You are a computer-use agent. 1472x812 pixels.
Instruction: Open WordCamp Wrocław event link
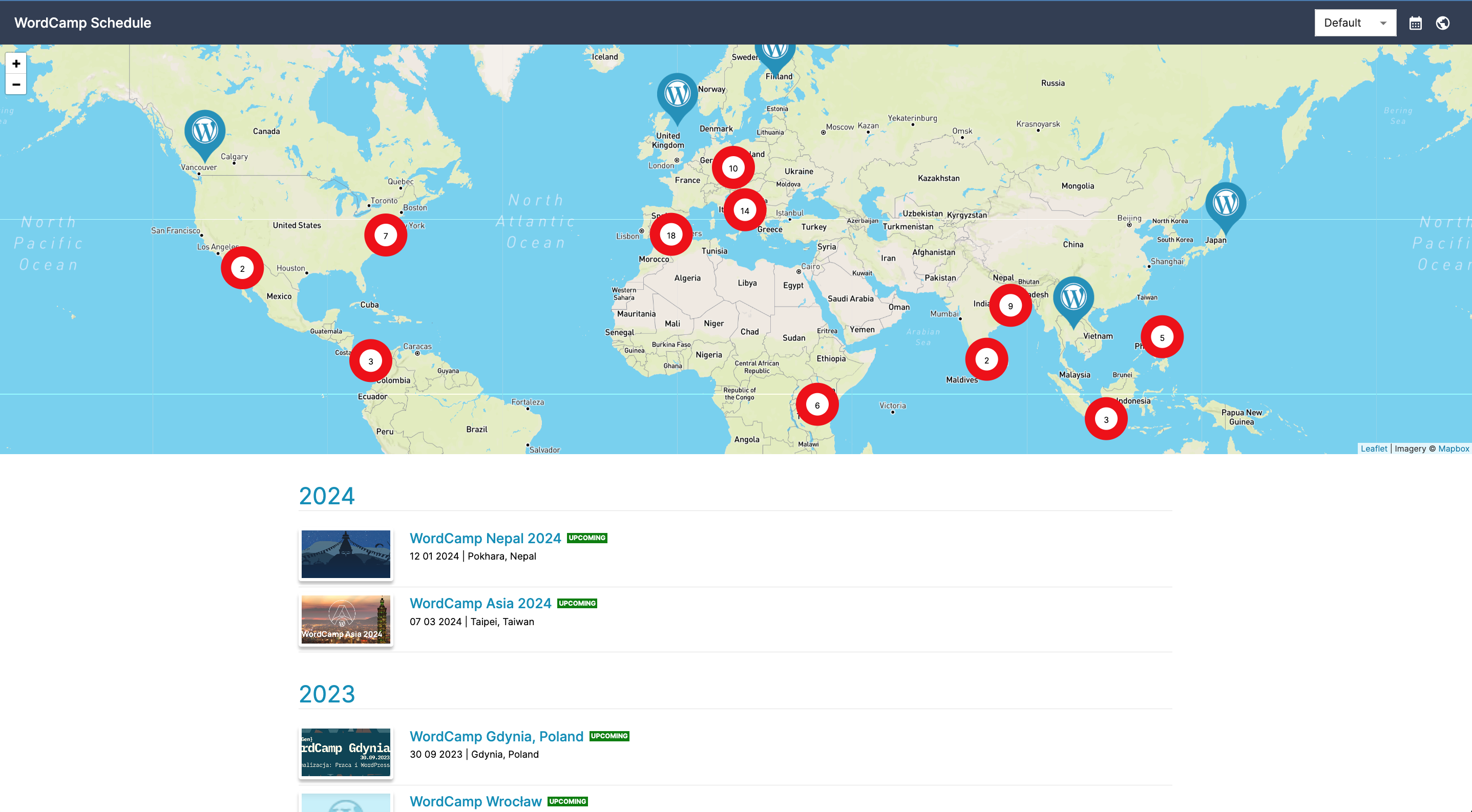pyautogui.click(x=475, y=802)
